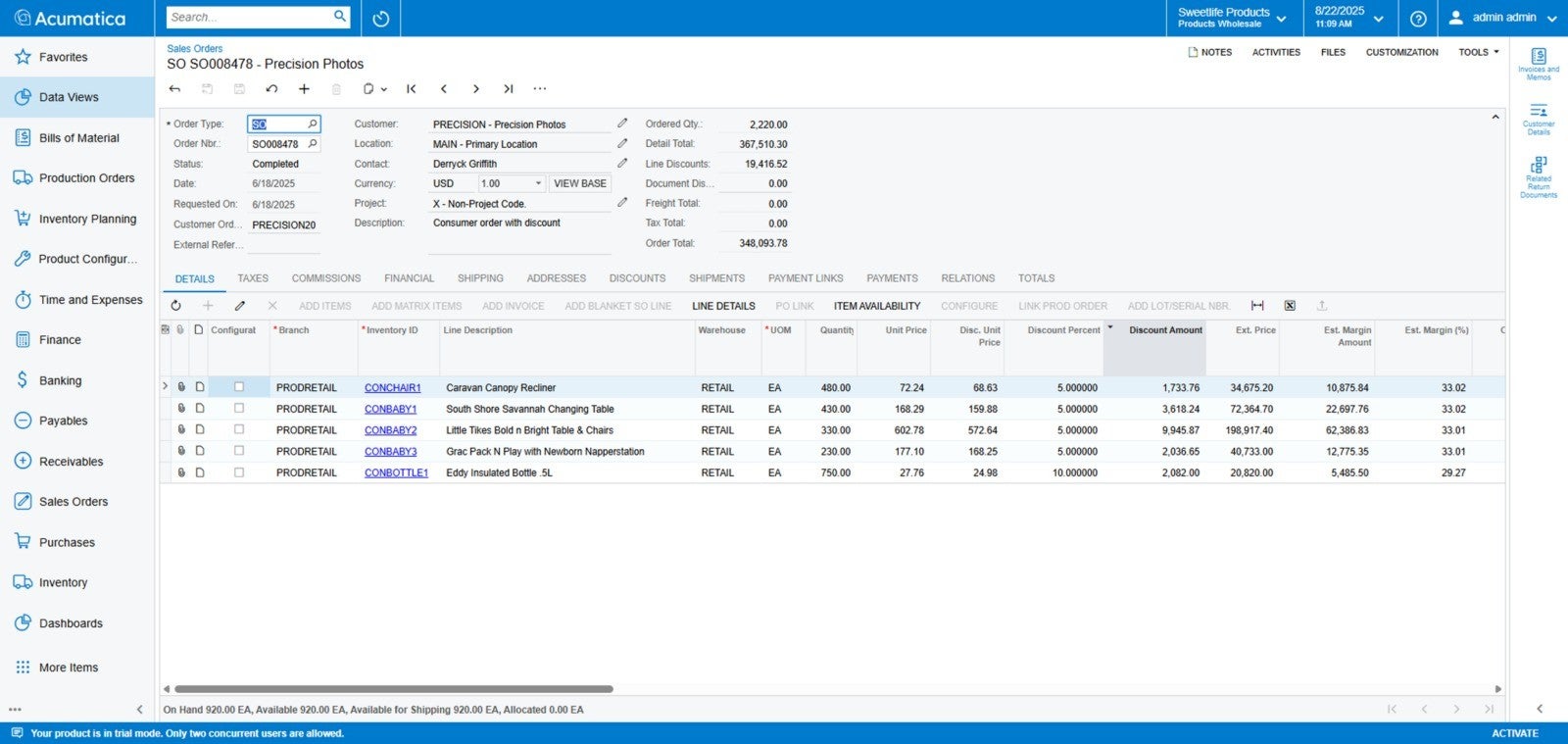The image size is (1568, 744).
Task: Switch to the Financial tab
Action: 409,278
